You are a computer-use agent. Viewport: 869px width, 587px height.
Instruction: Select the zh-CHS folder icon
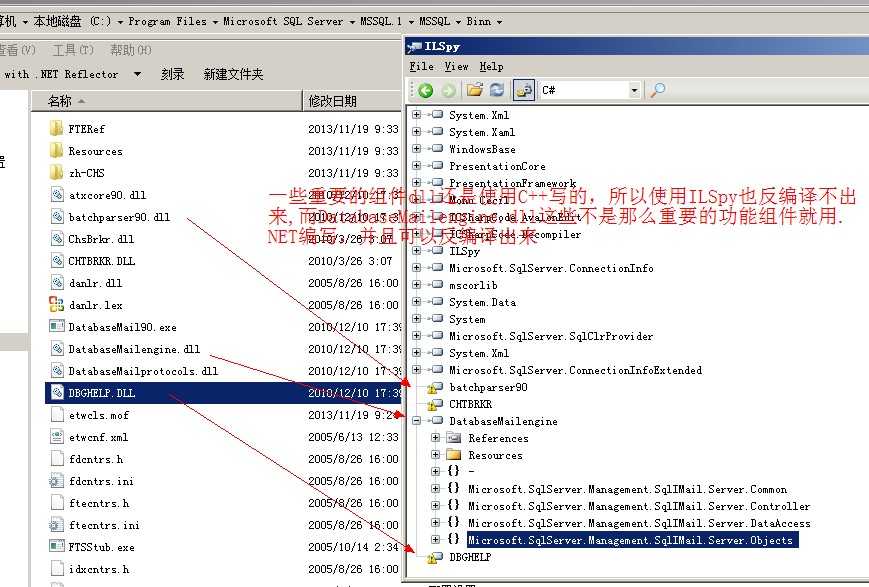(x=56, y=173)
